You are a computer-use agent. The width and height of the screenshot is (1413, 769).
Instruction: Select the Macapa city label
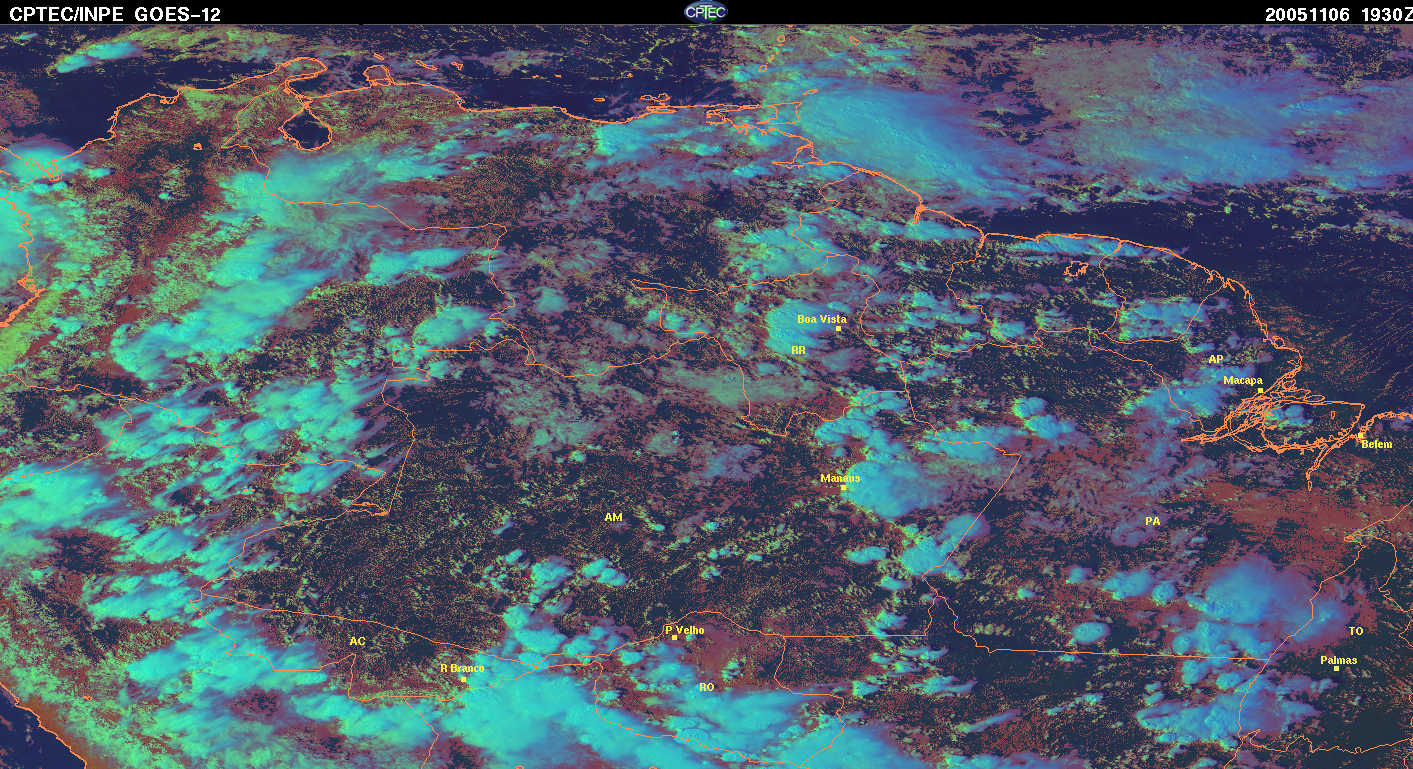pyautogui.click(x=1243, y=380)
